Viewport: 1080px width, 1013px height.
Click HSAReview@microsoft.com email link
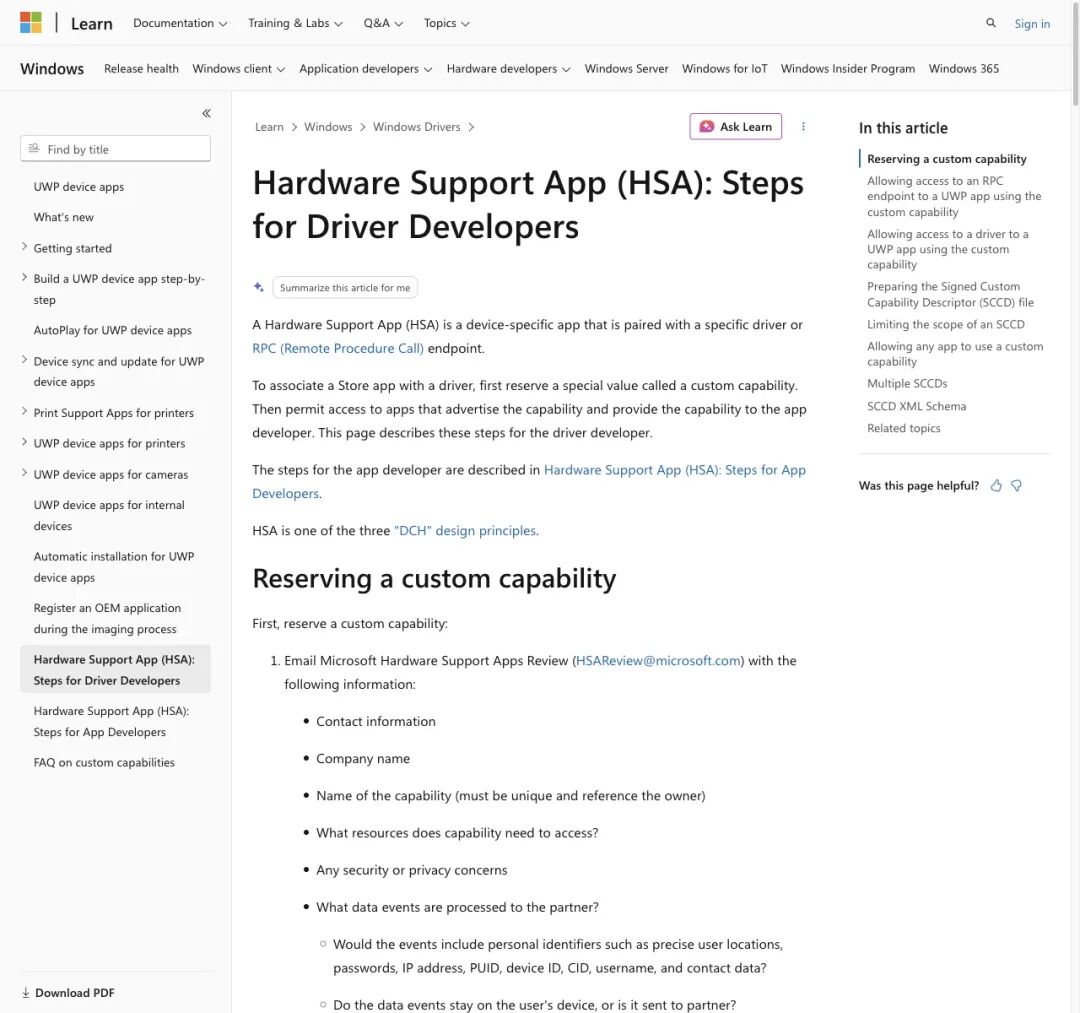click(x=658, y=661)
